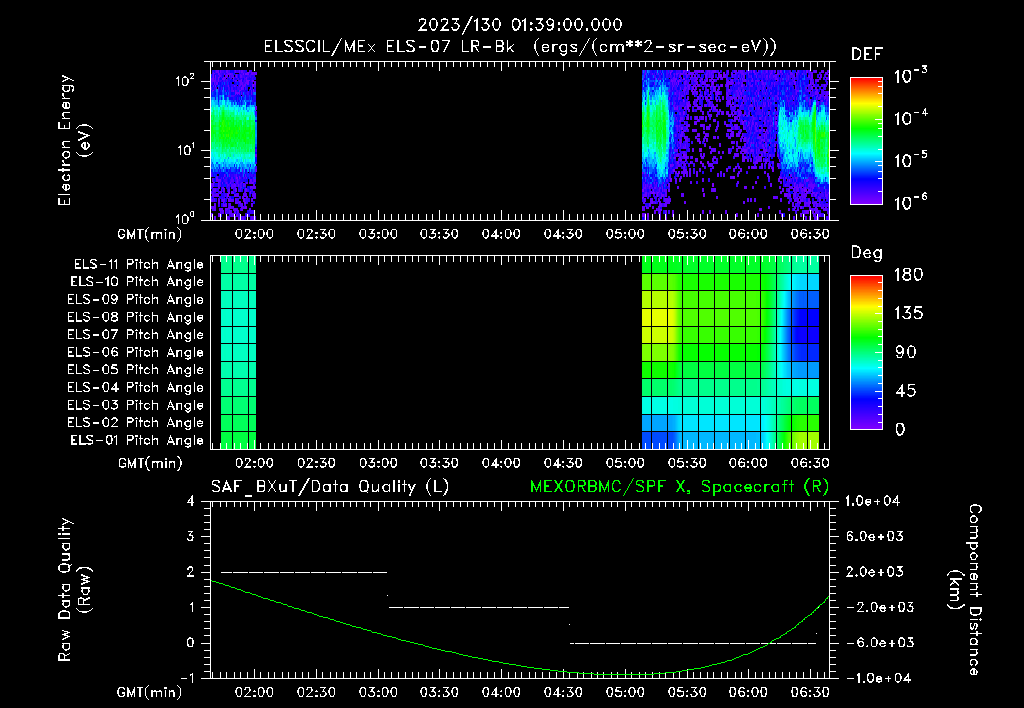Click the Raw Data Quality (Raw) axis title
The height and width of the screenshot is (708, 1024).
74,590
